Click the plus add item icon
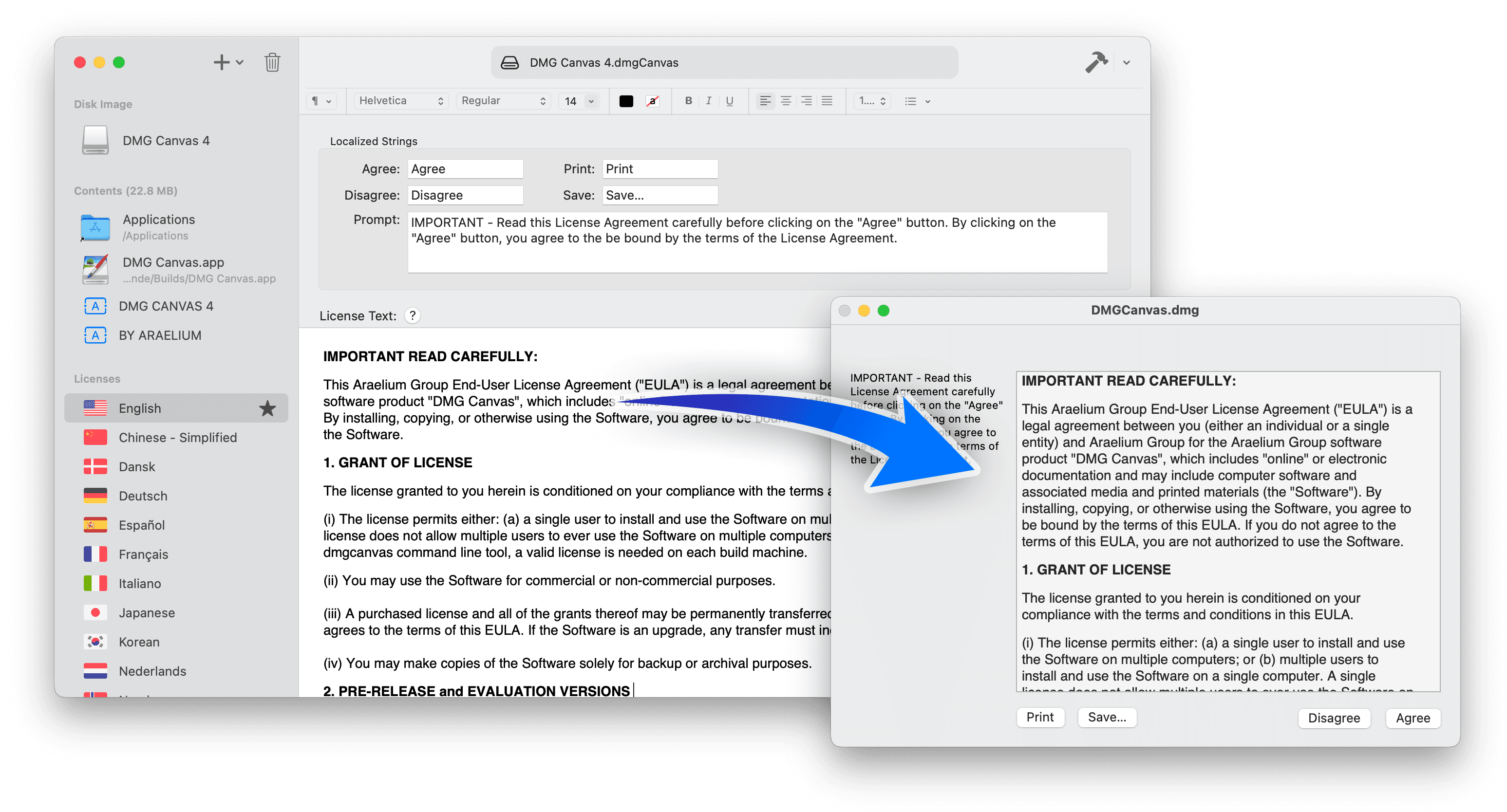This screenshot has width=1507, height=812. click(x=221, y=62)
